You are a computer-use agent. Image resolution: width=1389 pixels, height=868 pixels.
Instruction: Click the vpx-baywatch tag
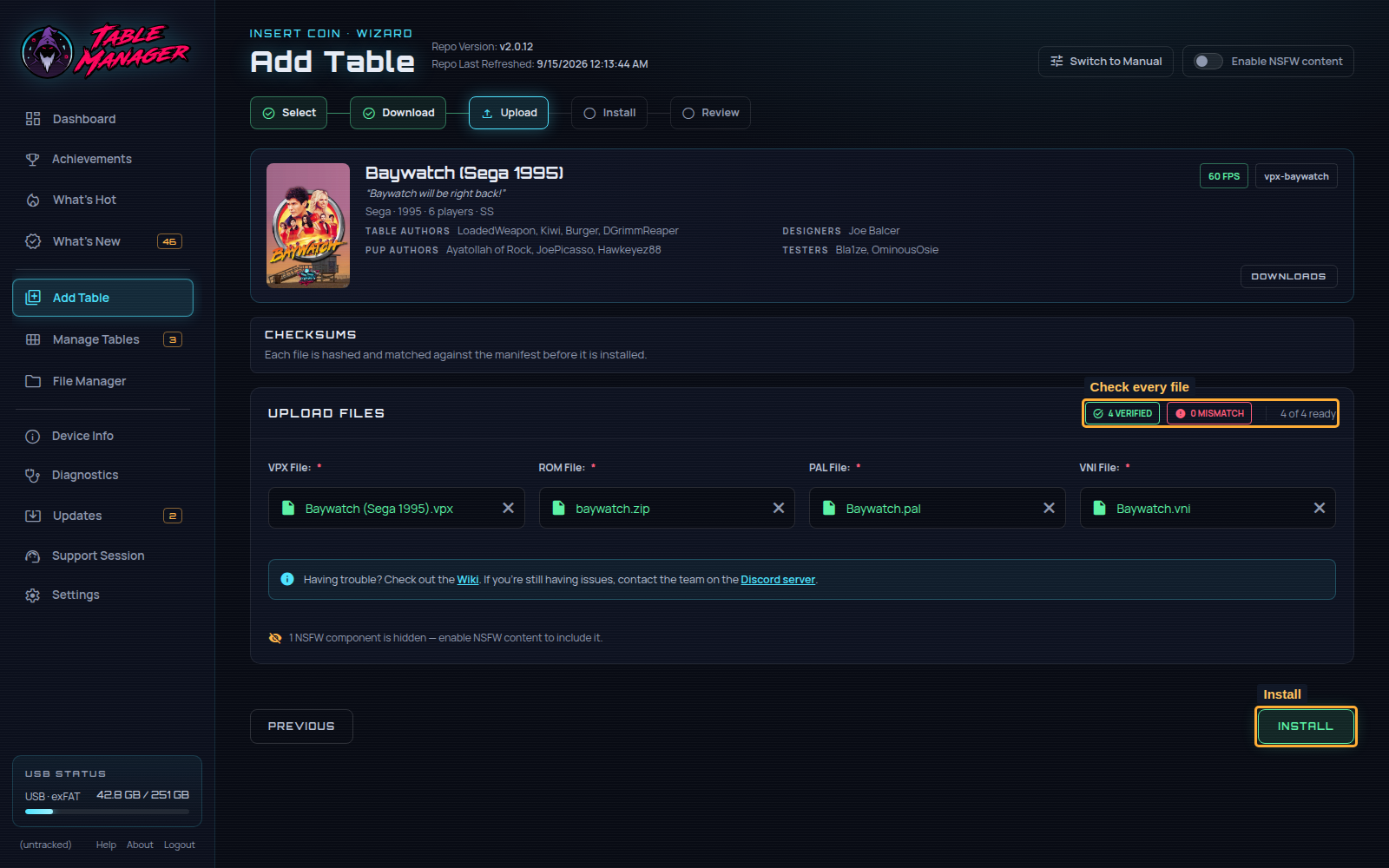(1296, 176)
